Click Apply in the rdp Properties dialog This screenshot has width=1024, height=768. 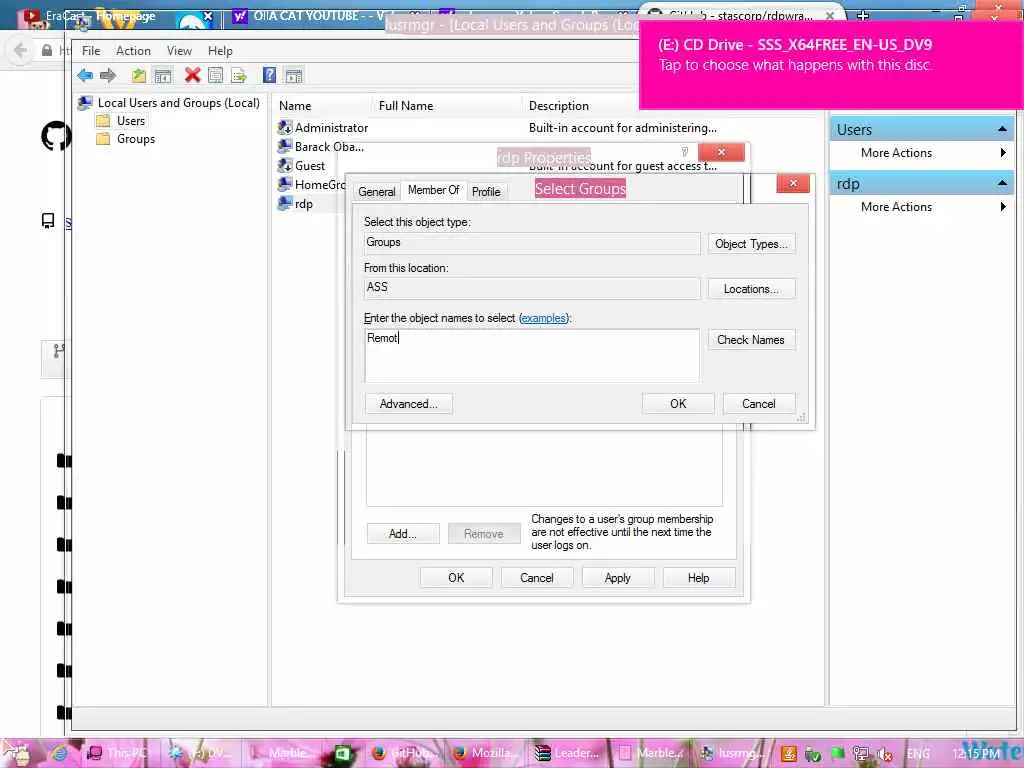pyautogui.click(x=618, y=578)
